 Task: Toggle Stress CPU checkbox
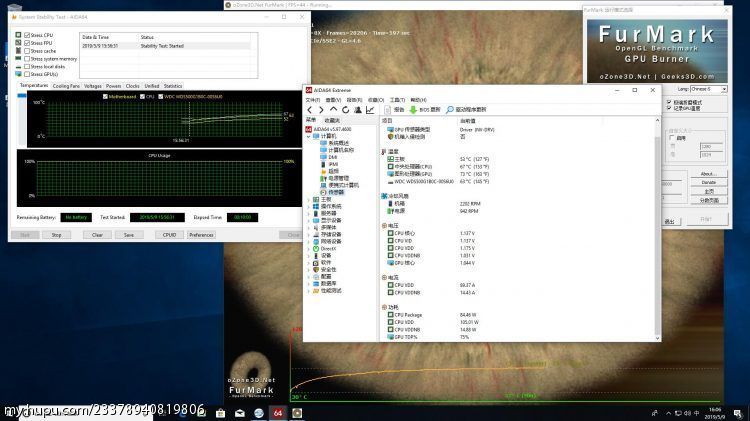coord(27,35)
